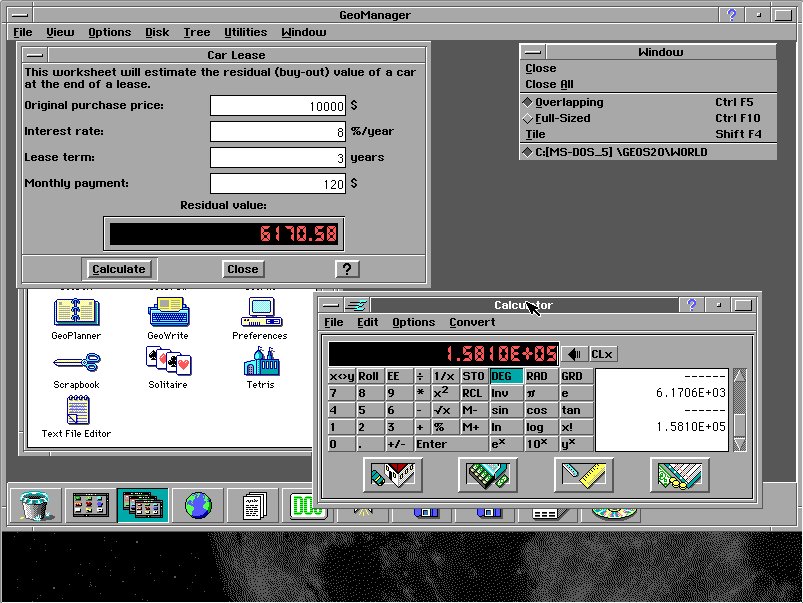This screenshot has width=803, height=603.
Task: Switch calculator to GRD mode
Action: (576, 376)
